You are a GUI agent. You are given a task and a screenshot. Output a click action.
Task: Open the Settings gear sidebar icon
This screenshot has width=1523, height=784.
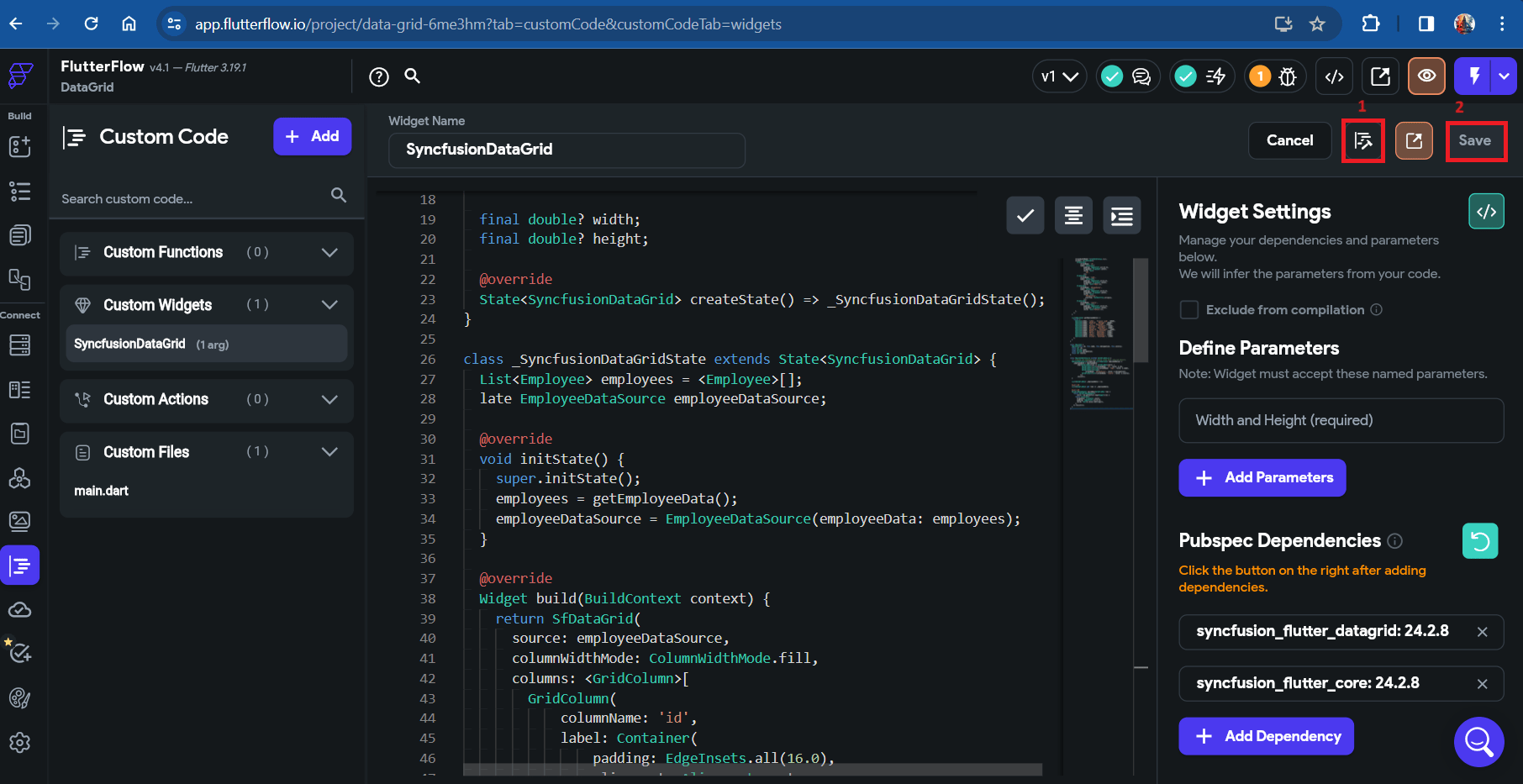click(20, 743)
